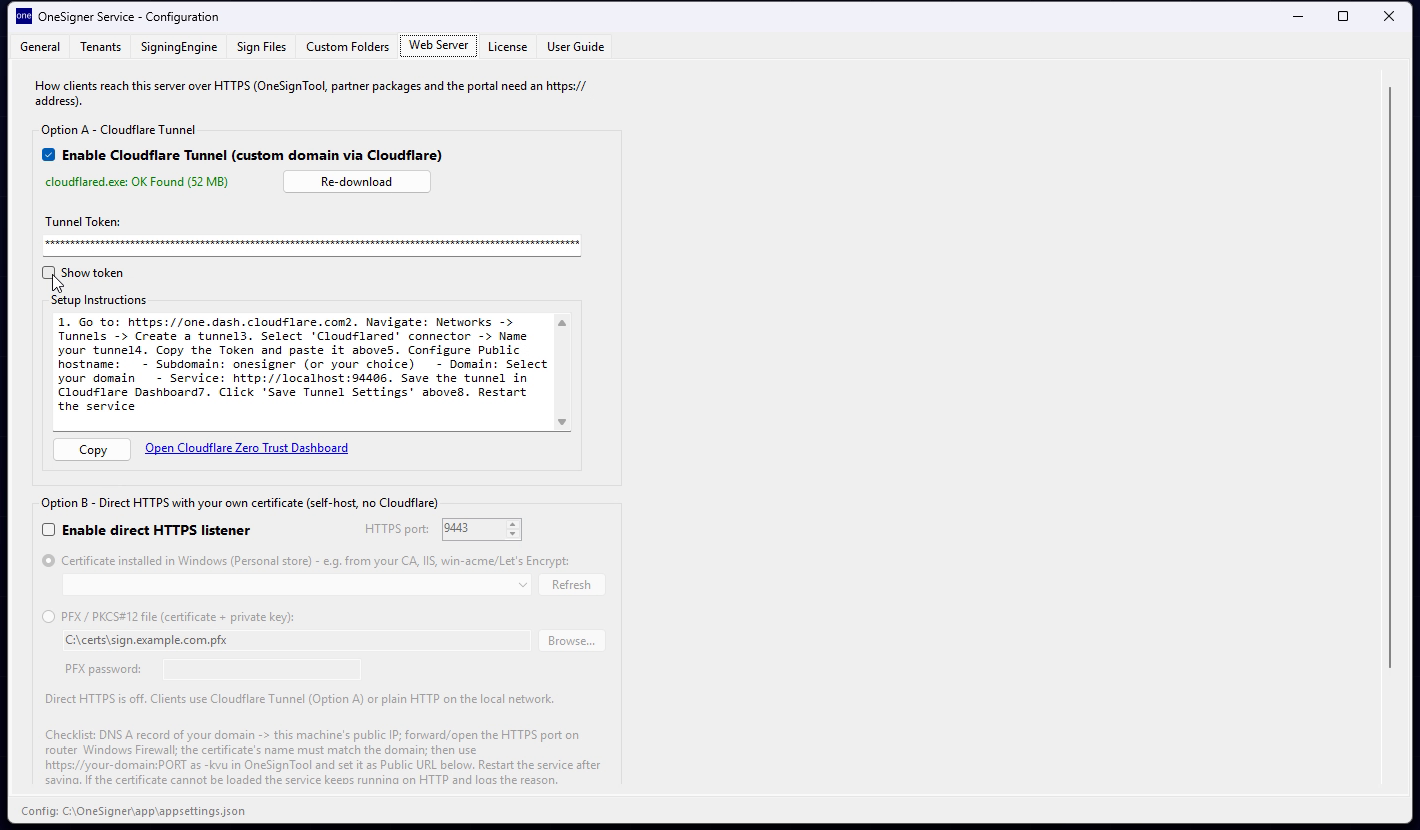This screenshot has height=830, width=1420.
Task: Go to the Sign Files tab
Action: [262, 47]
